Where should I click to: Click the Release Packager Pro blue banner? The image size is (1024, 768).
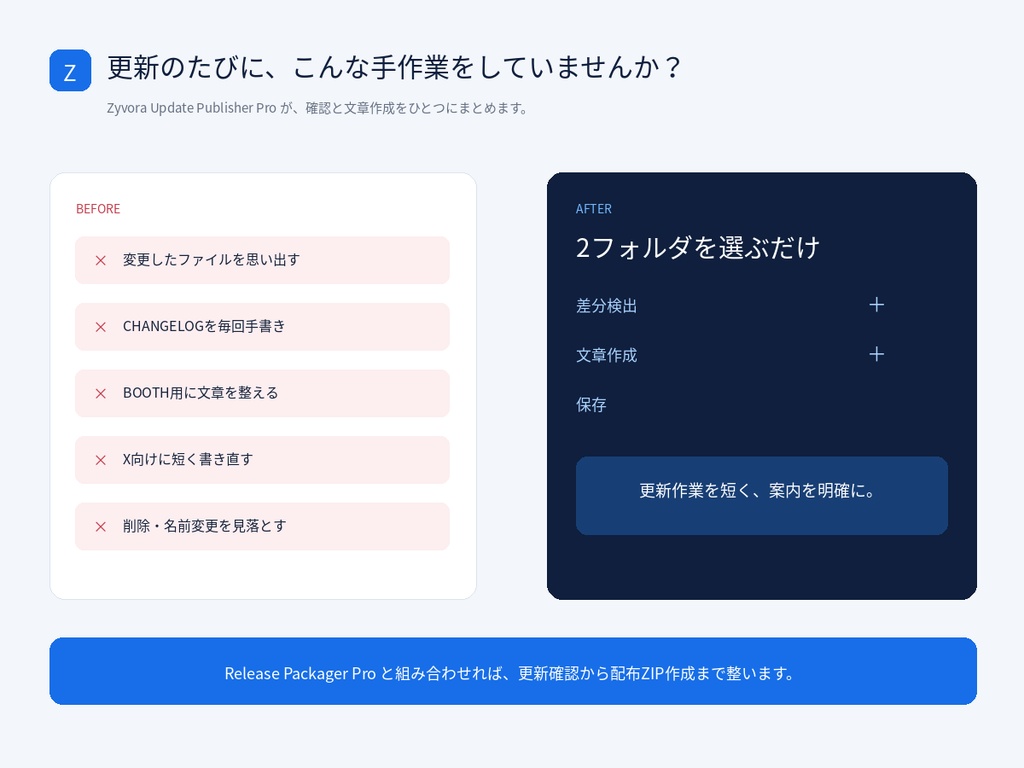pos(513,671)
